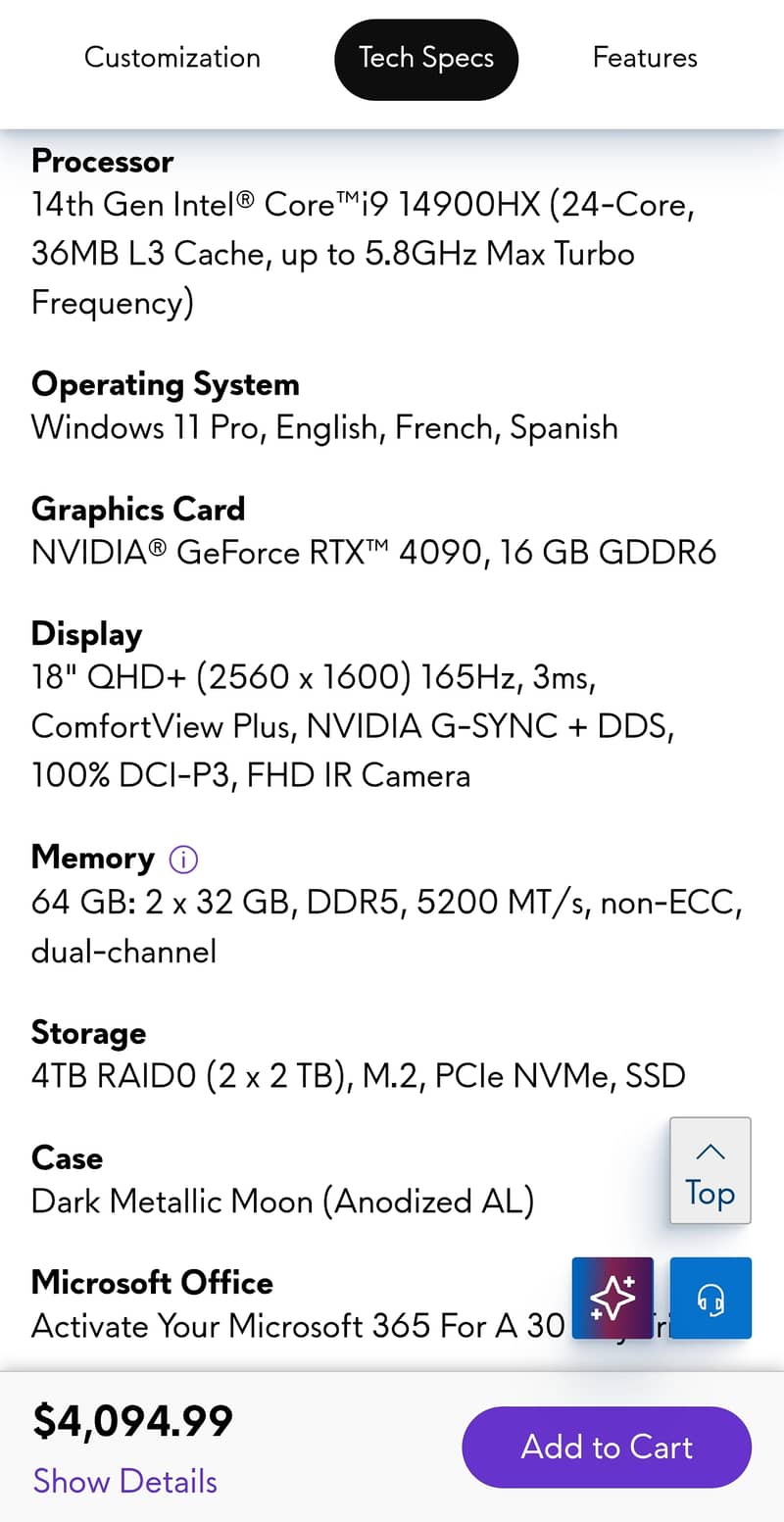This screenshot has width=784, height=1522.
Task: Click the Microsoft Office heading
Action: (x=152, y=1282)
